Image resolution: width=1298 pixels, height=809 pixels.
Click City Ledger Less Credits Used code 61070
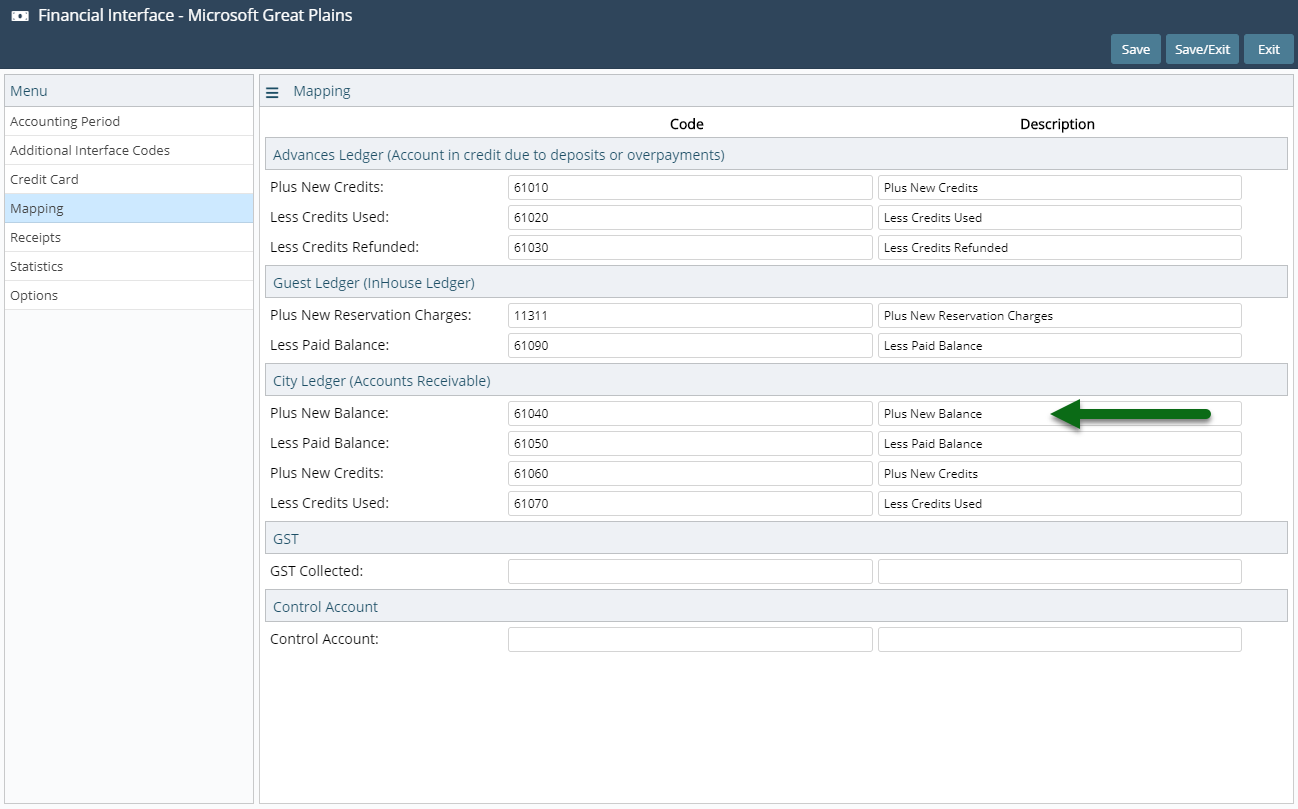click(690, 503)
